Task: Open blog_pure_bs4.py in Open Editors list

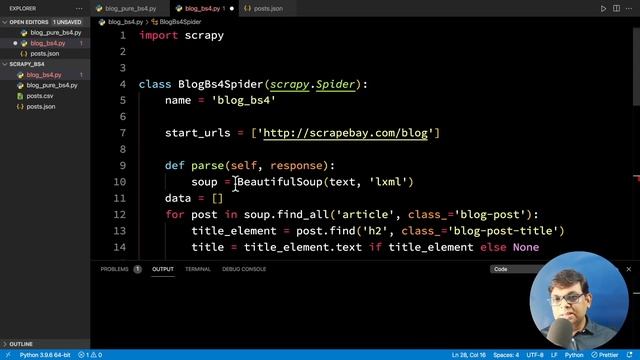Action: tap(56, 33)
